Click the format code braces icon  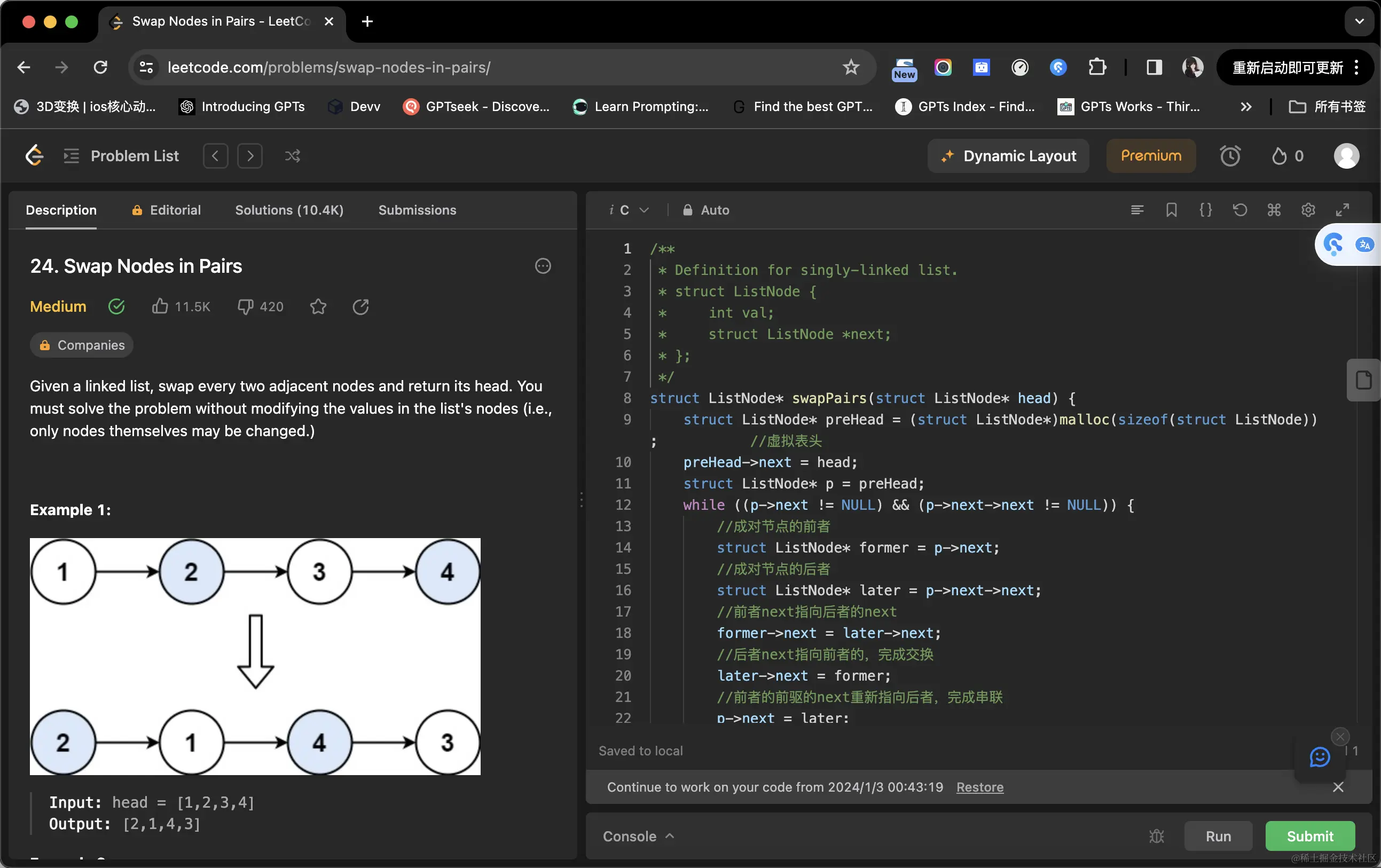pos(1205,210)
